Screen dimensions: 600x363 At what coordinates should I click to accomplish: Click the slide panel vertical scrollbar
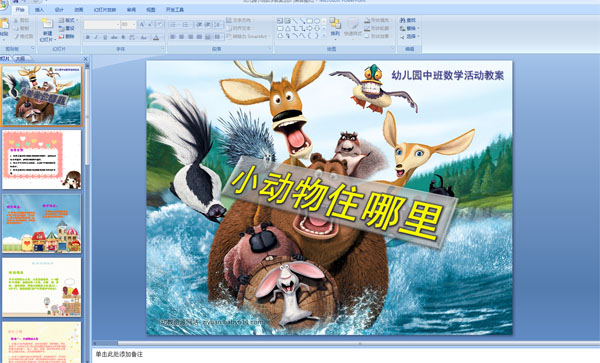point(87,115)
